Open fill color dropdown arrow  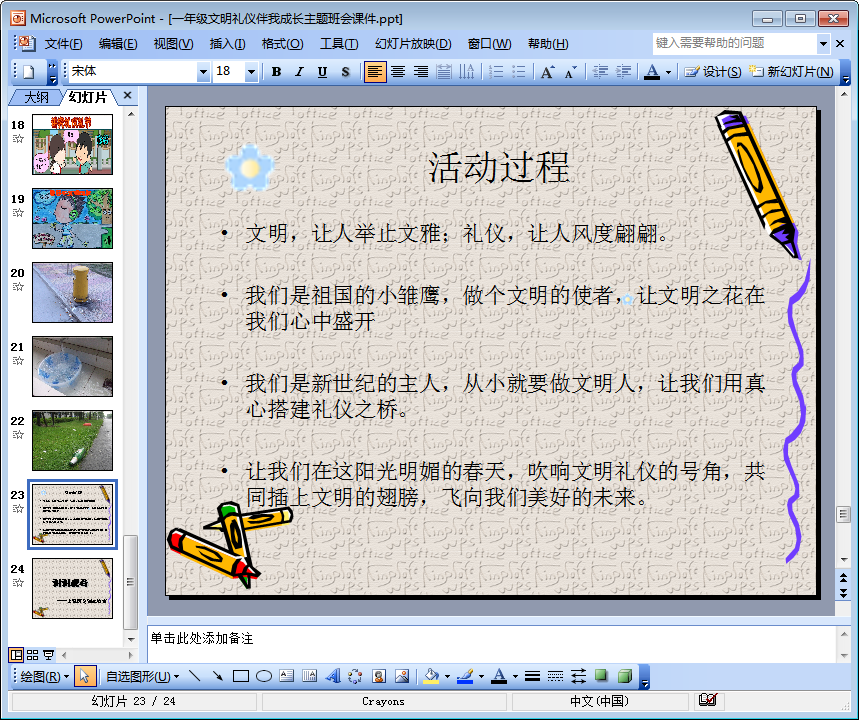(448, 676)
